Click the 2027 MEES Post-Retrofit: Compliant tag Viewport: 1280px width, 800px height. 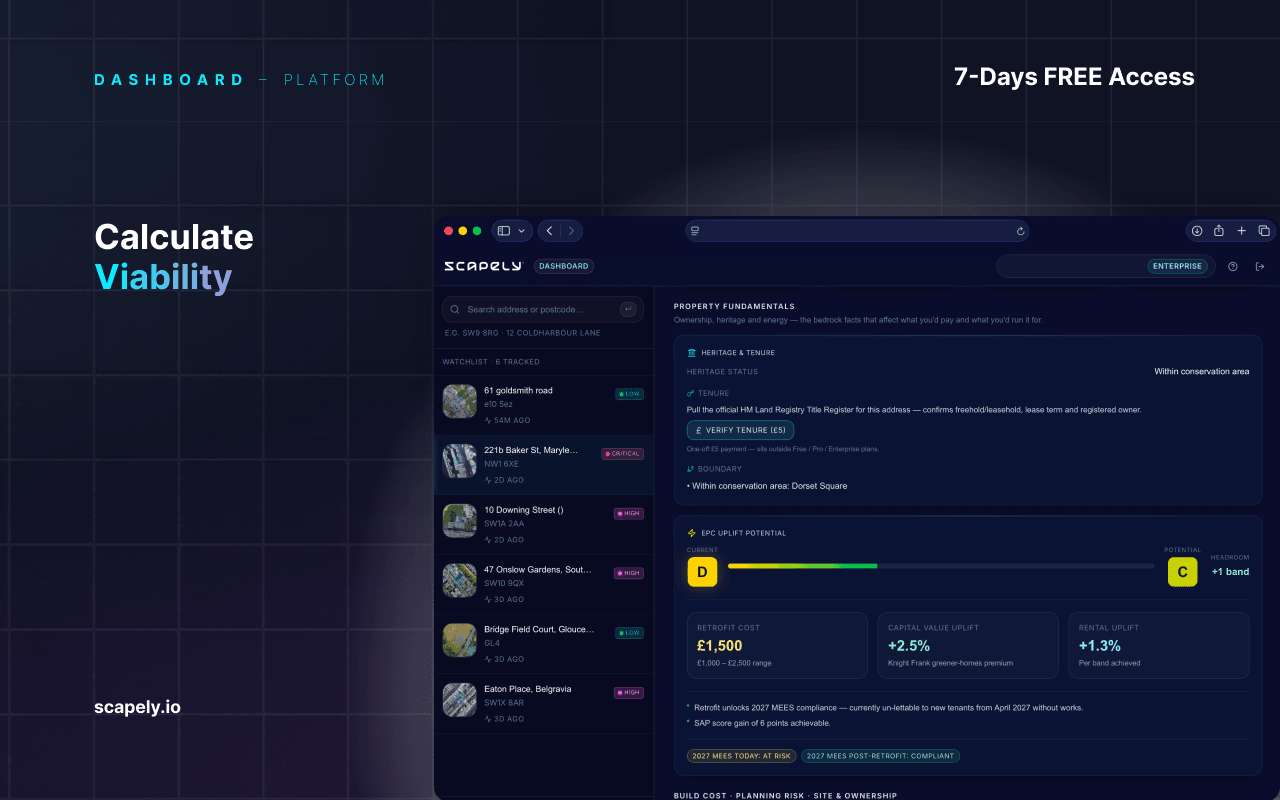click(x=880, y=756)
